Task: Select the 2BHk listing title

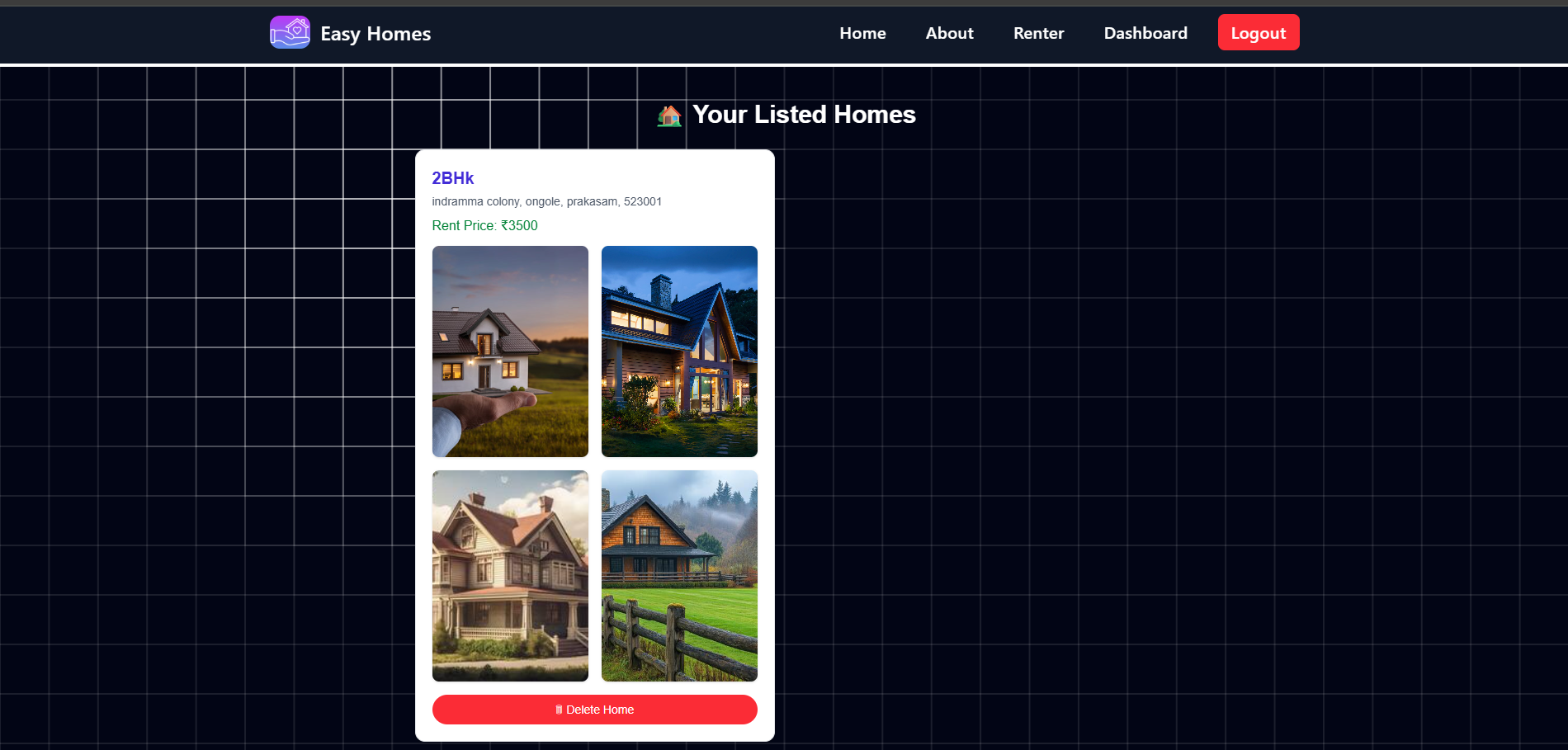Action: coord(453,178)
